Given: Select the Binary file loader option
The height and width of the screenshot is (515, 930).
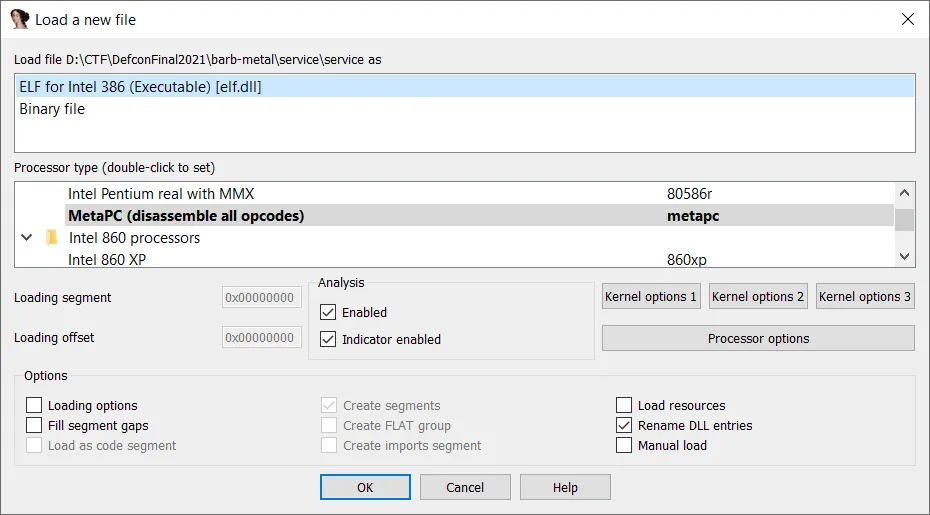Looking at the screenshot, I should 52,109.
